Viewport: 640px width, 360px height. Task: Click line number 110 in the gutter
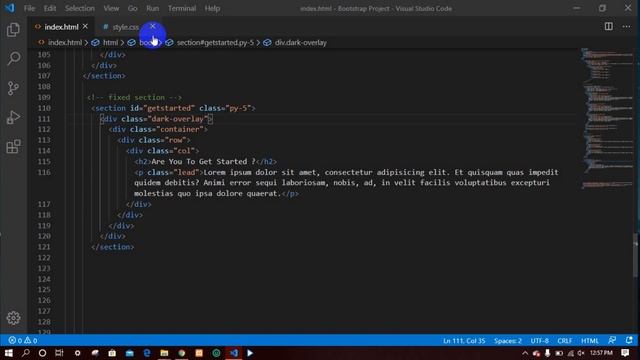[x=44, y=108]
